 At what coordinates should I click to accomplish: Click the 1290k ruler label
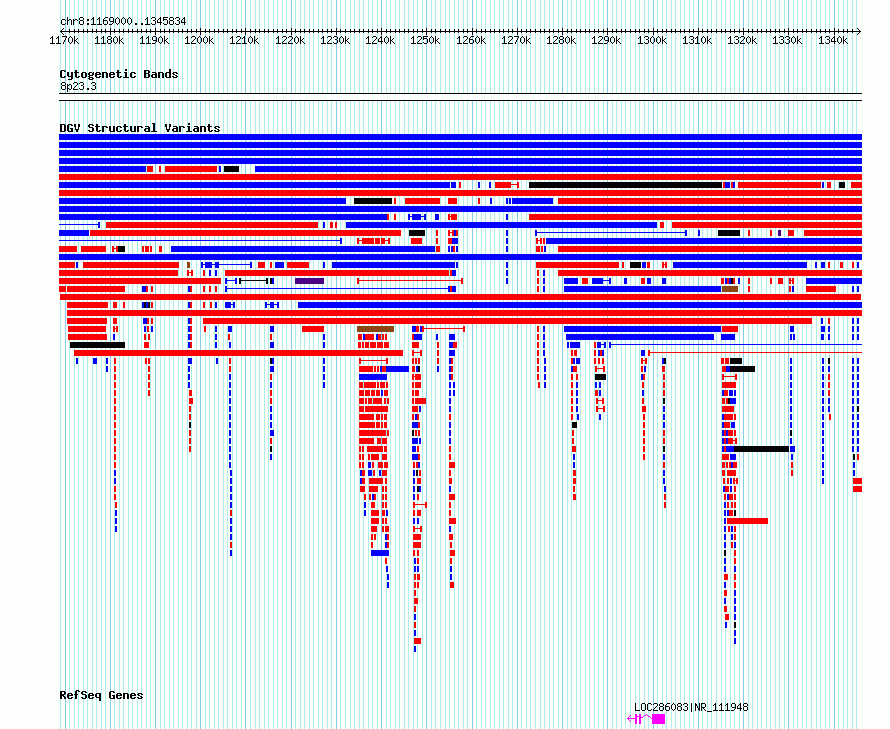click(606, 40)
